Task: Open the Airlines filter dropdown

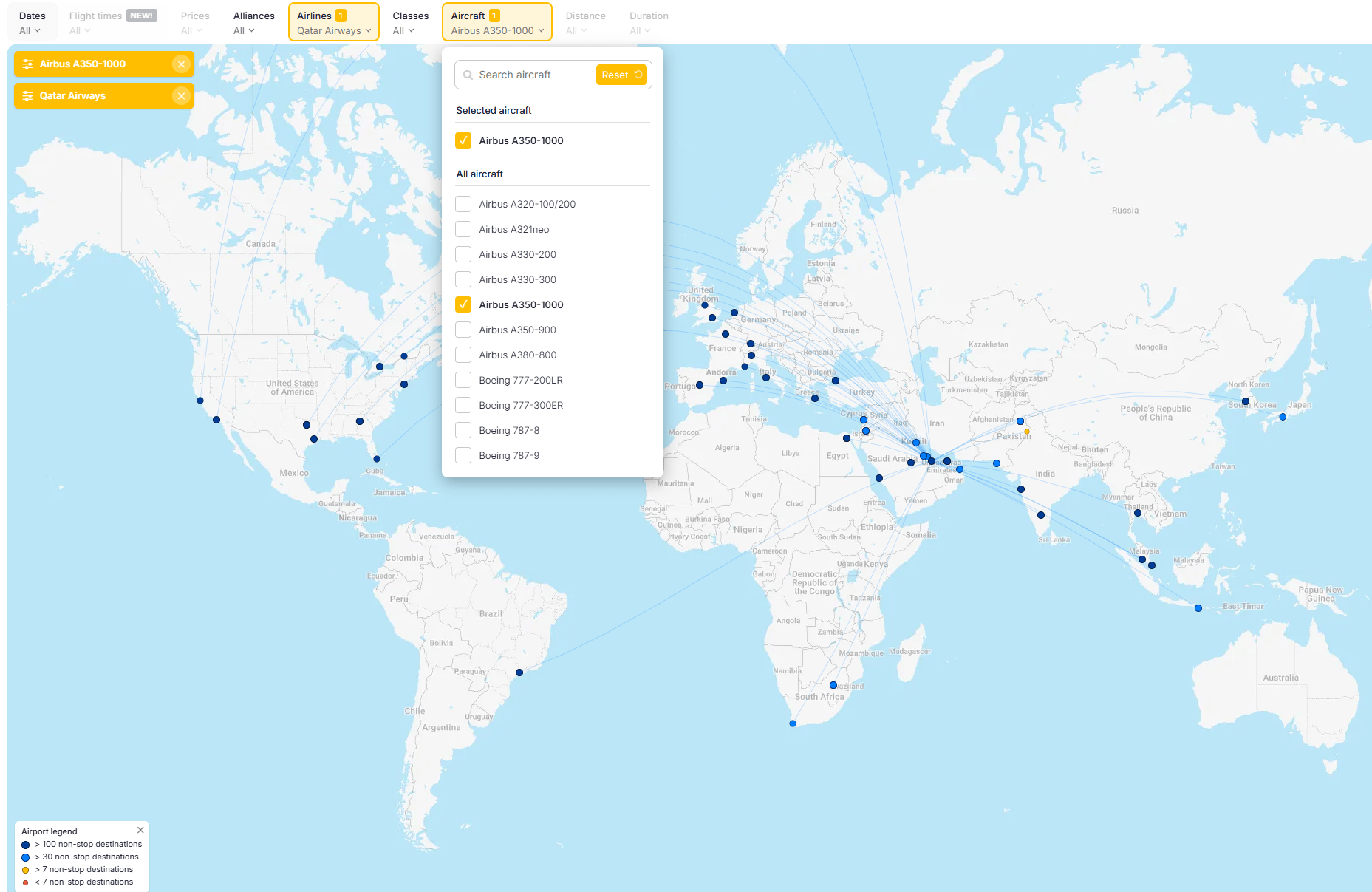Action: tap(334, 23)
